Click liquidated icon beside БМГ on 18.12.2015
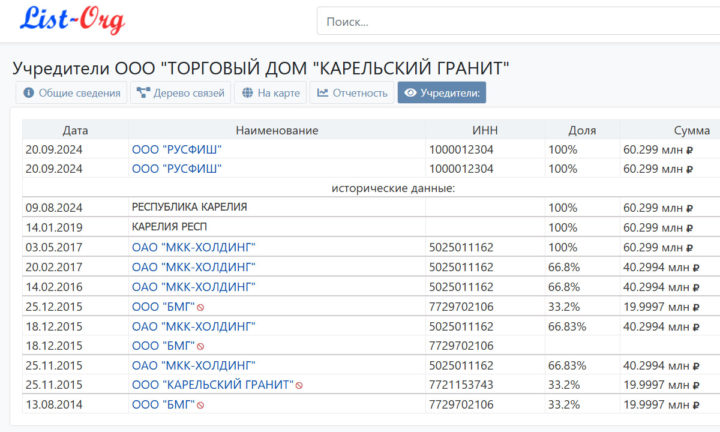The height and width of the screenshot is (432, 720). tap(201, 347)
